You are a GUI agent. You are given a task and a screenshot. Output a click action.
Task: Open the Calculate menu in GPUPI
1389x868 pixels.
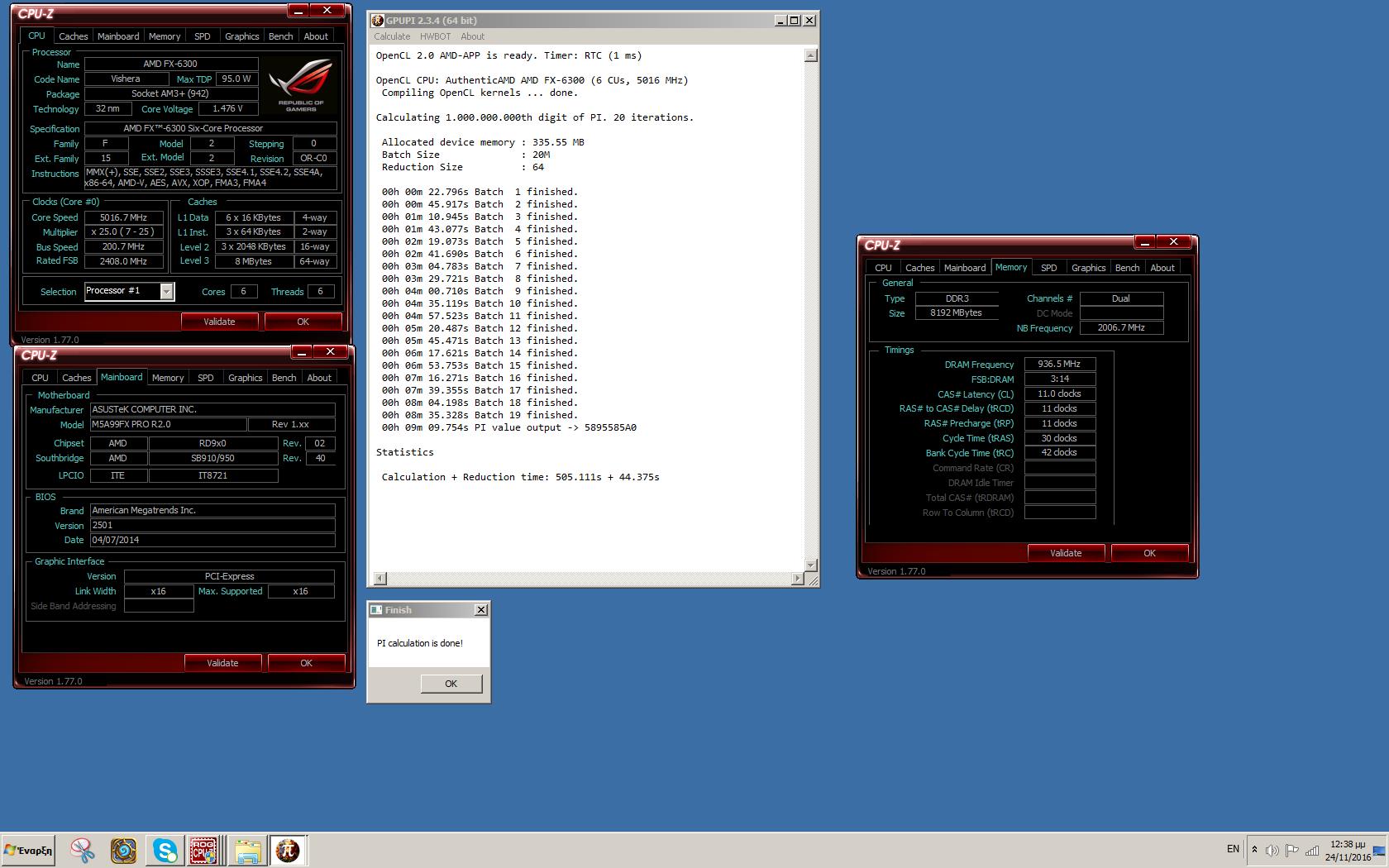pos(392,36)
